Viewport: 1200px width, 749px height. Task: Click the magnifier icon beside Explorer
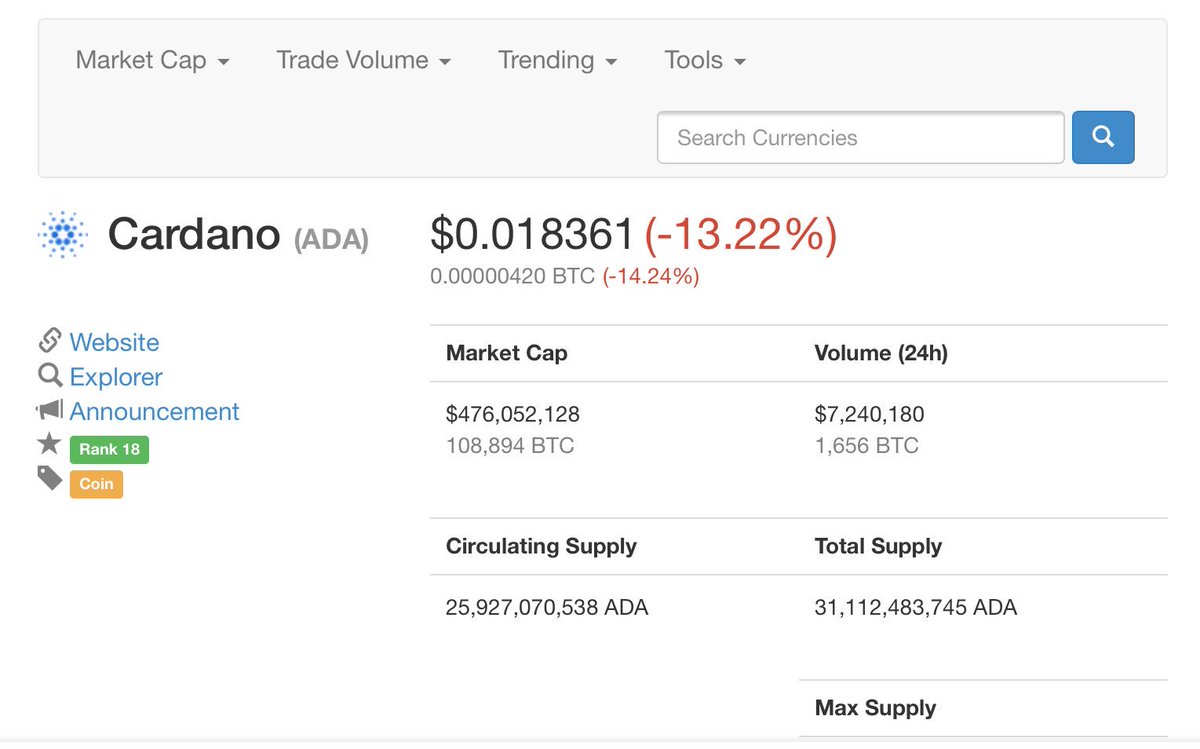(x=50, y=376)
